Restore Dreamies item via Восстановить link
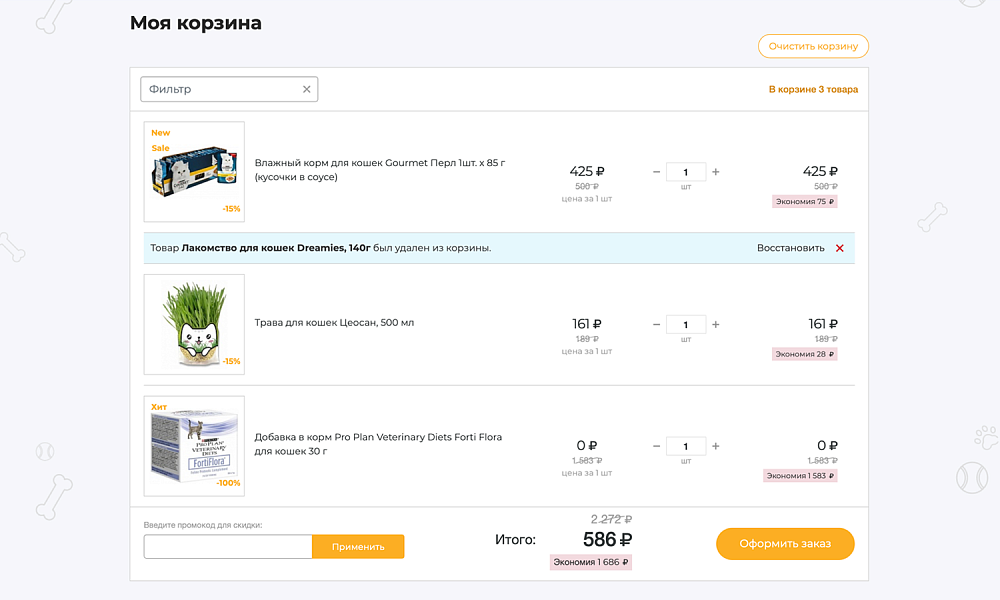The width and height of the screenshot is (1000, 600). (789, 247)
